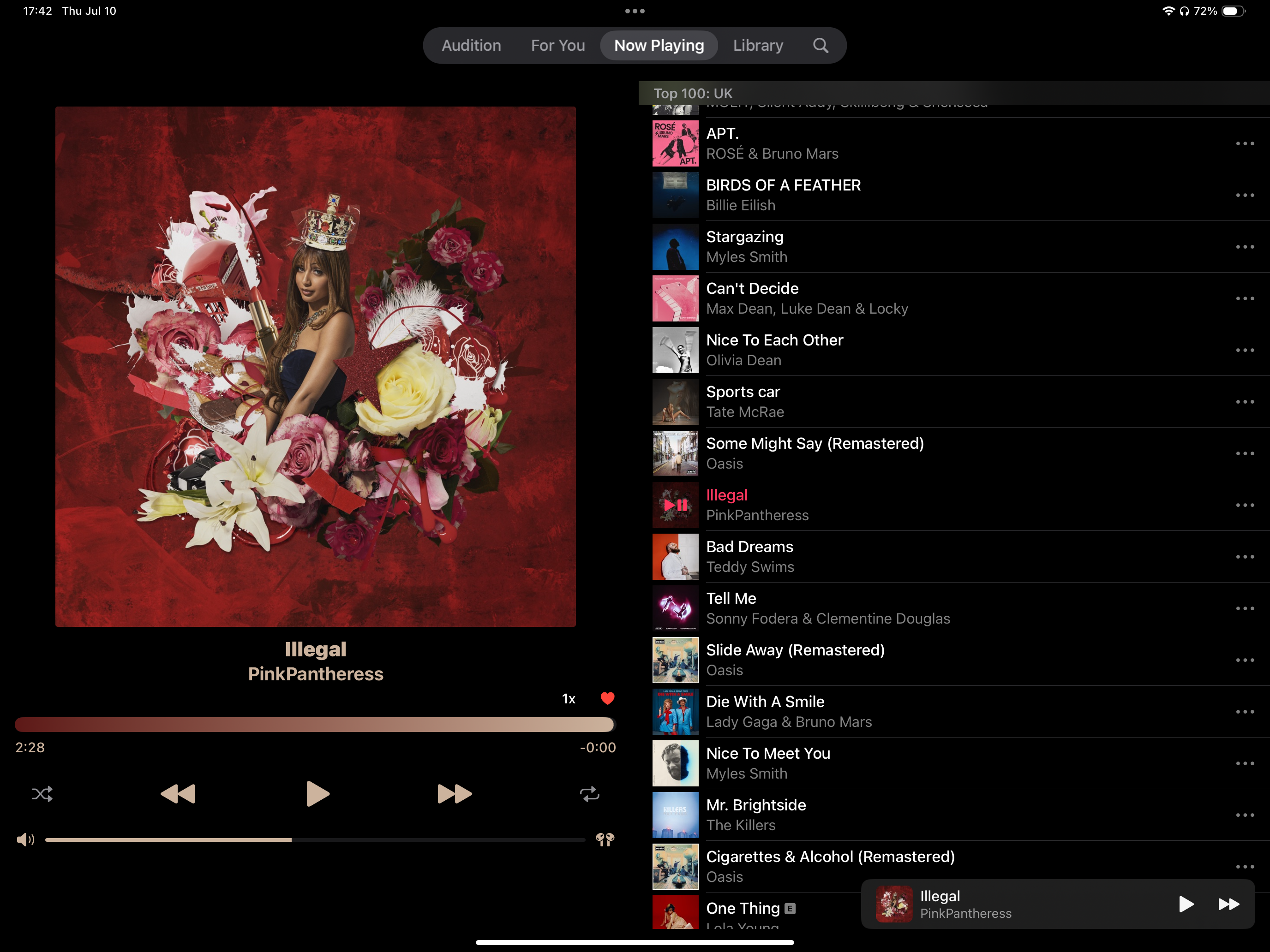Play the current song Illegal
Viewport: 1270px width, 952px height.
coord(317,794)
